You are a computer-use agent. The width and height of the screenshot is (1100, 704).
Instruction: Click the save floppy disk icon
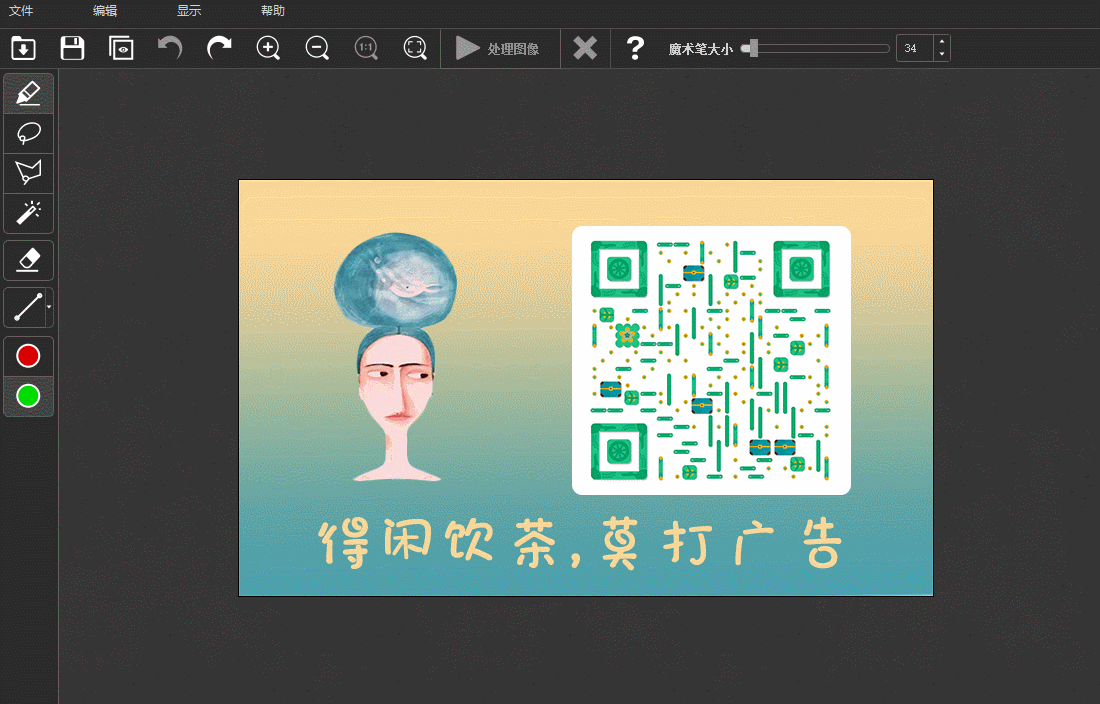click(72, 48)
